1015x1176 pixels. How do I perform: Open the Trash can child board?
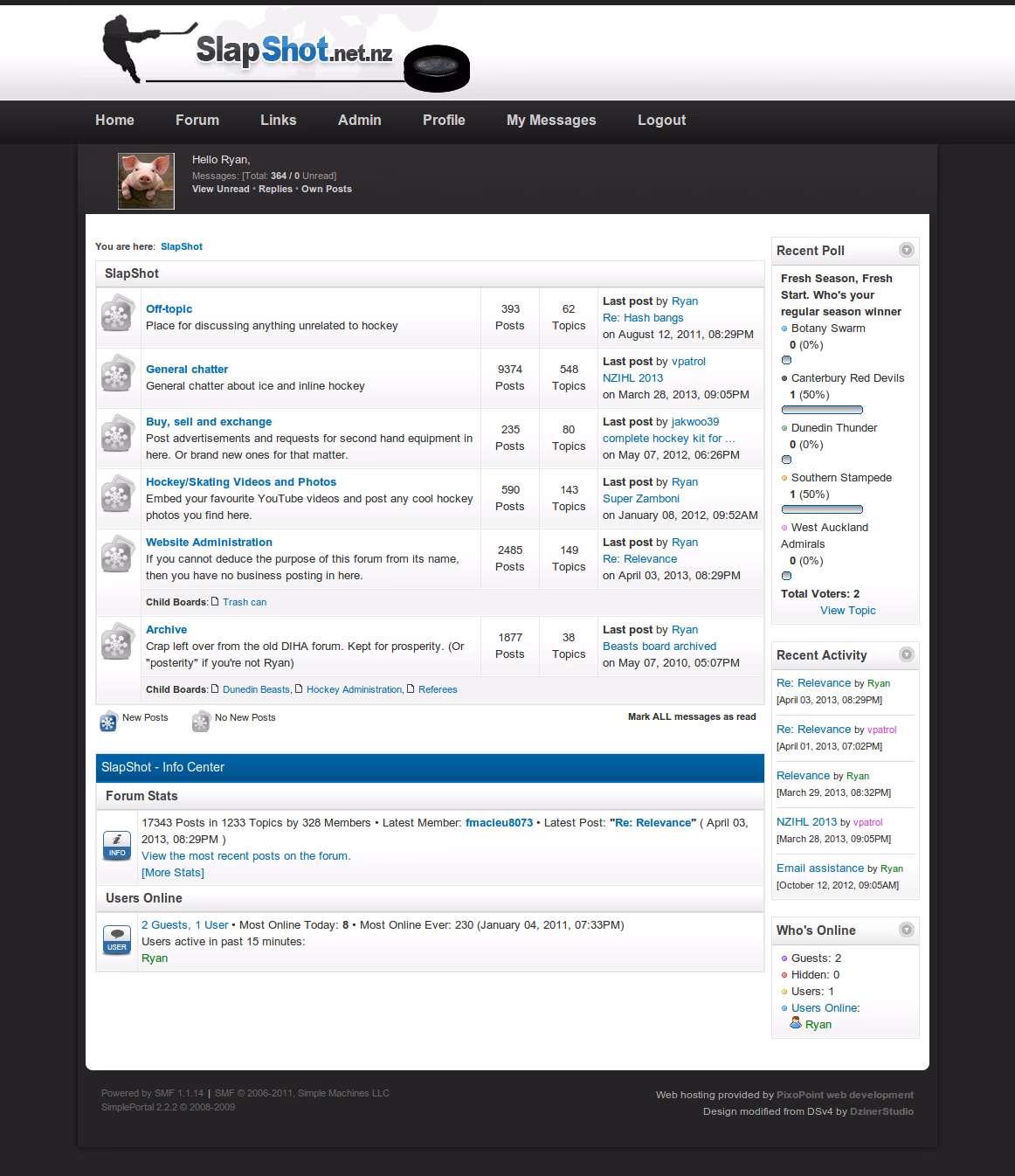244,602
